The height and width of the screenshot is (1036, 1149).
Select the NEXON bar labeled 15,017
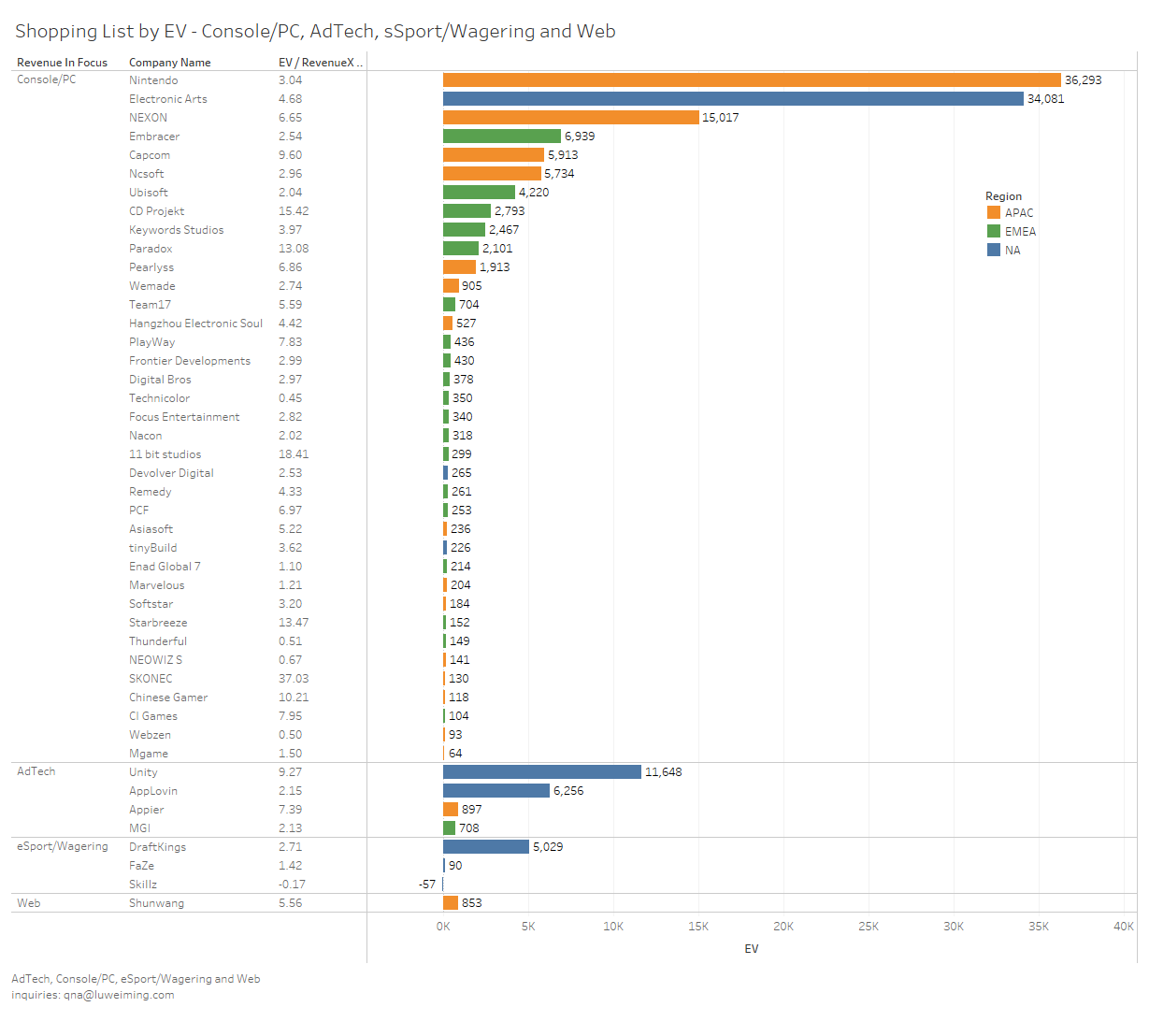[571, 118]
